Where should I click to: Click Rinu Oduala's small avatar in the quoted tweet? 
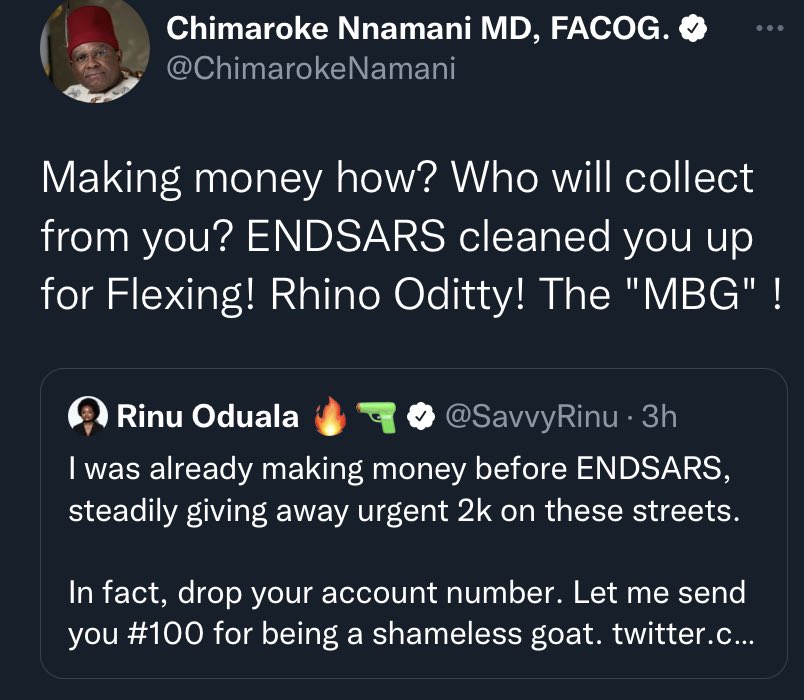pos(88,415)
